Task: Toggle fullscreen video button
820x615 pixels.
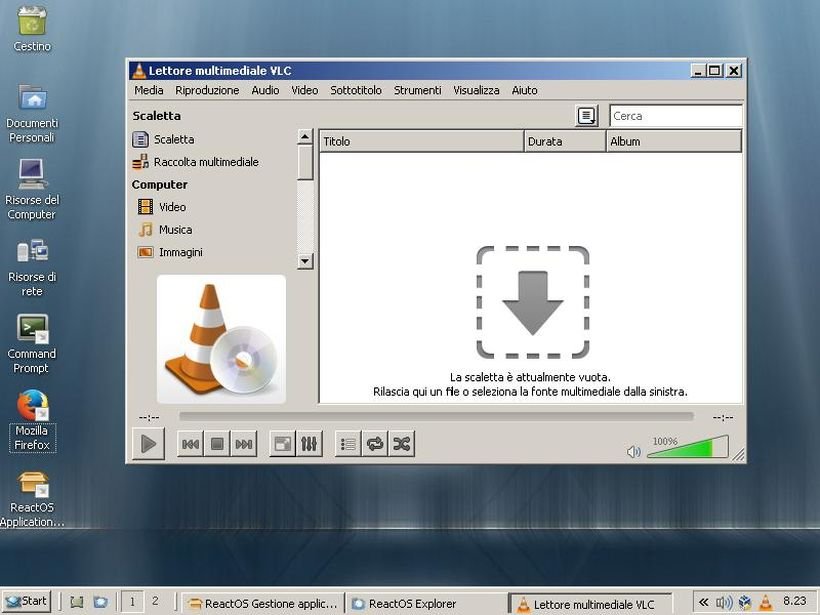Action: [283, 444]
